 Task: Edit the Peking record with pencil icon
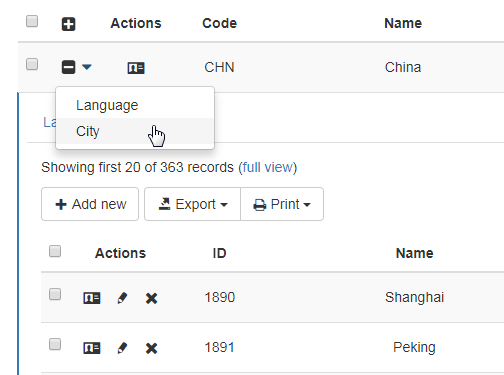tap(122, 348)
